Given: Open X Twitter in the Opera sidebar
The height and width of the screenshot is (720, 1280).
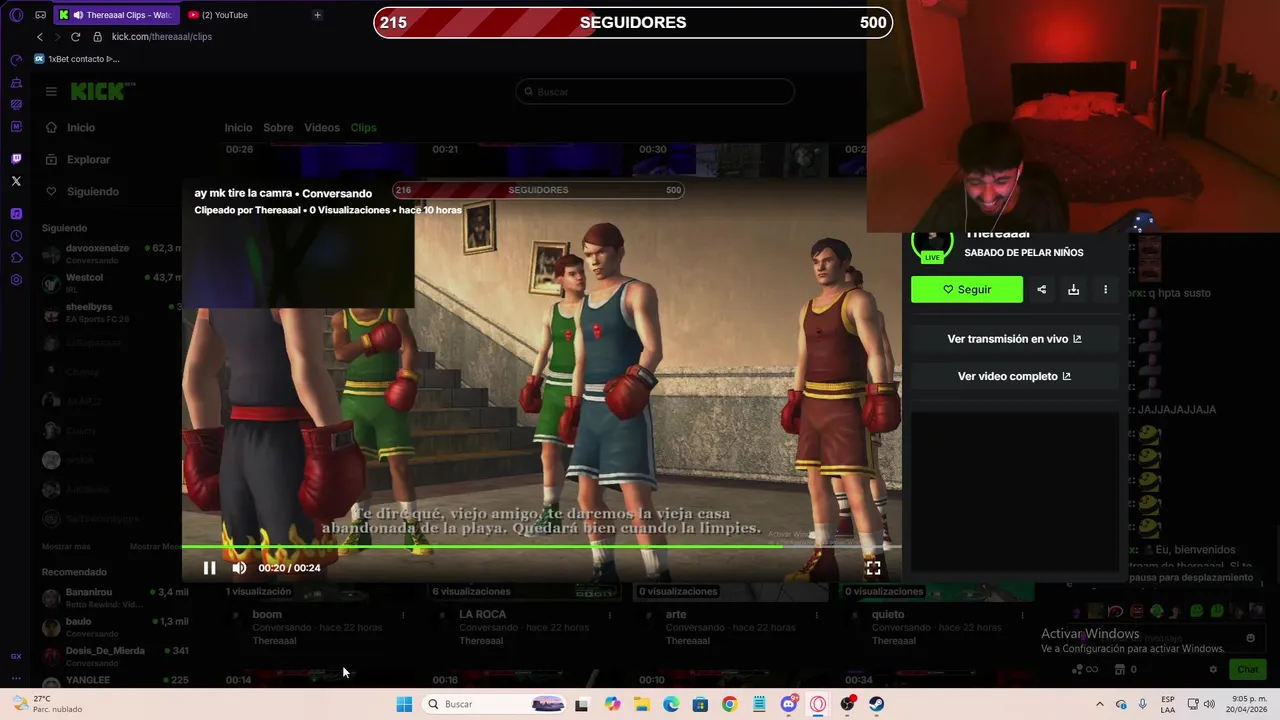Looking at the screenshot, I should coord(16,181).
